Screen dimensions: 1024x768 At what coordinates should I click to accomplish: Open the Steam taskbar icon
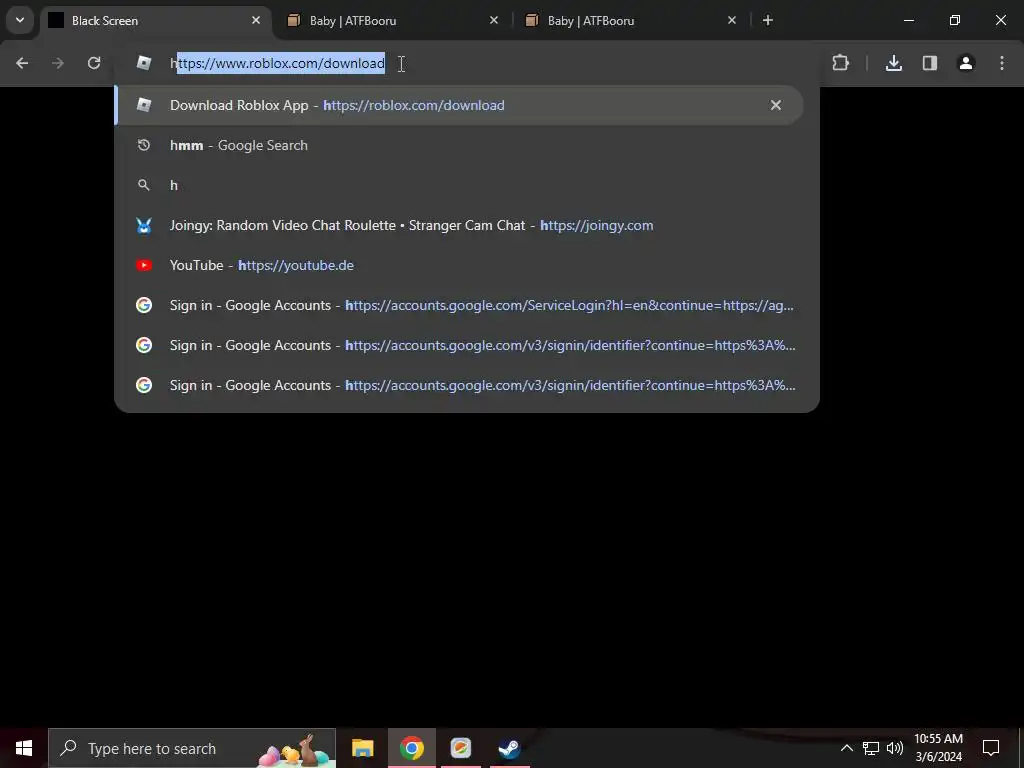509,748
